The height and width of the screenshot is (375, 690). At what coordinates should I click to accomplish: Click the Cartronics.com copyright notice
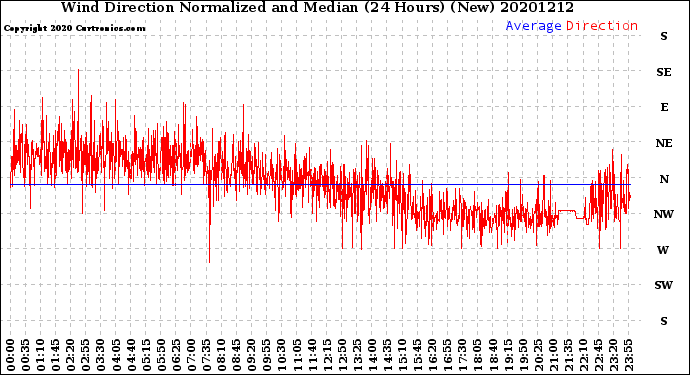(74, 28)
